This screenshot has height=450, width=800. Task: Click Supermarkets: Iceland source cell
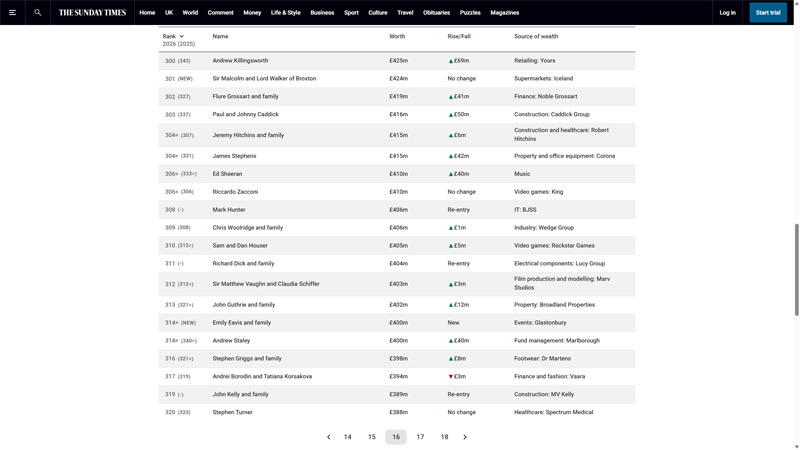click(543, 79)
